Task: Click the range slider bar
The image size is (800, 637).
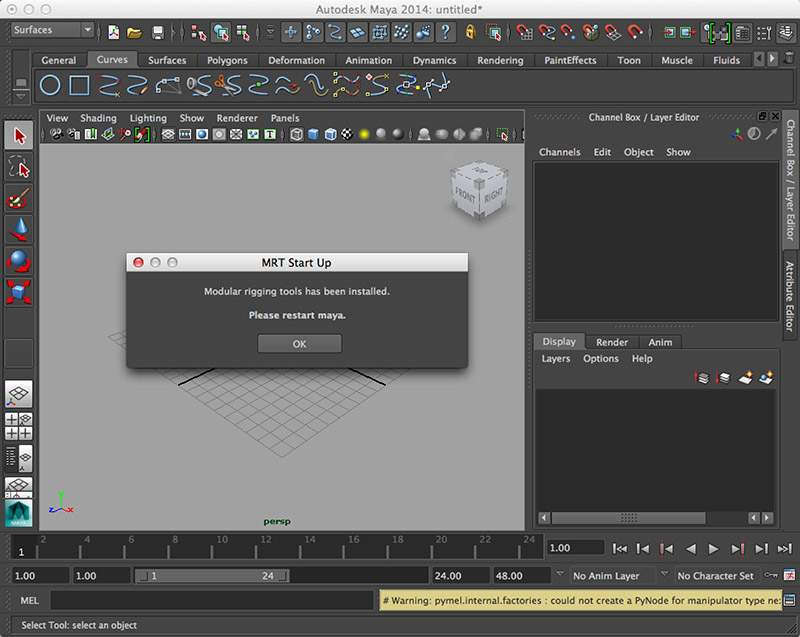Action: tap(212, 576)
